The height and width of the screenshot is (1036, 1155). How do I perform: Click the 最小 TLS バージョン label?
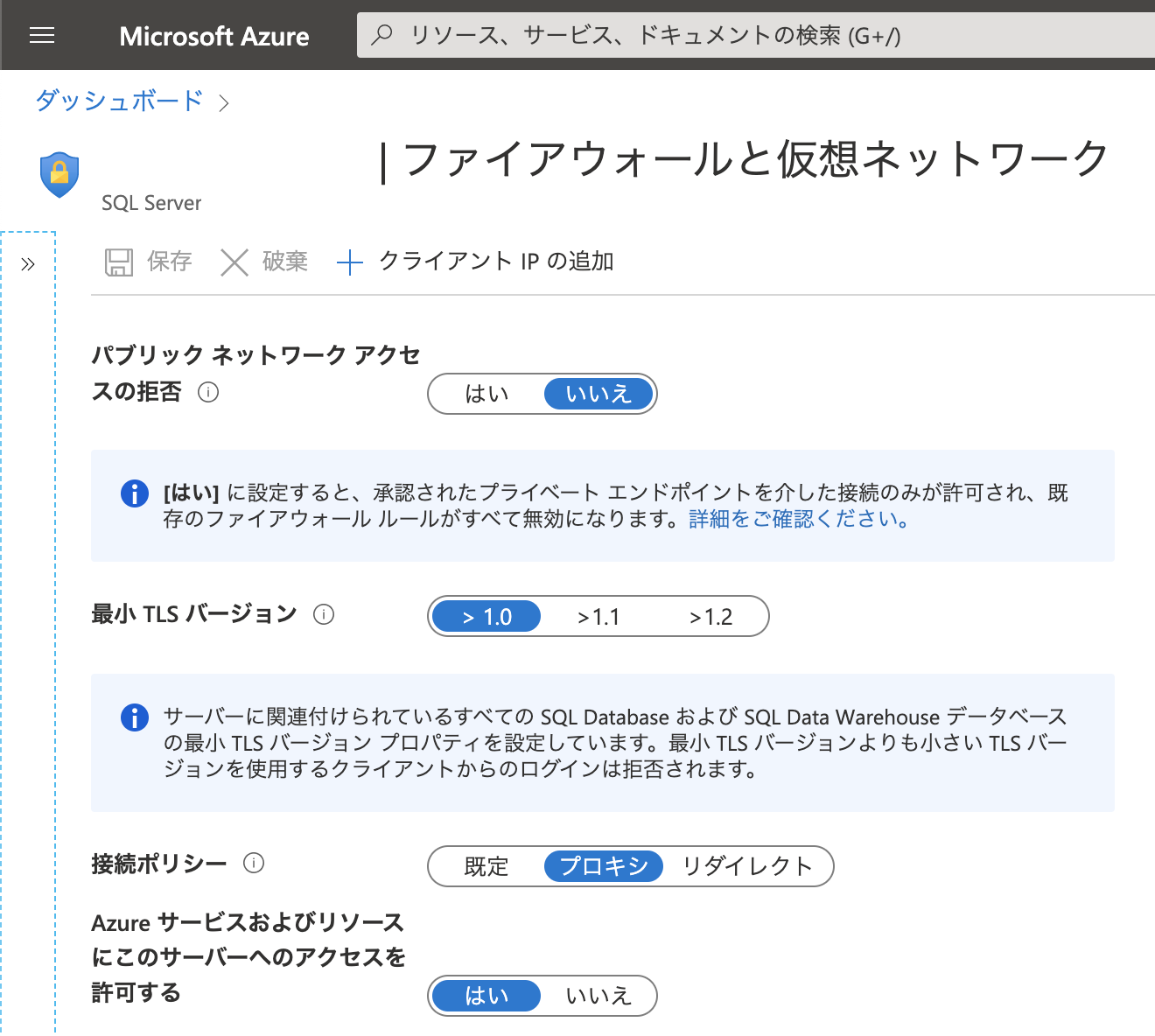click(194, 614)
